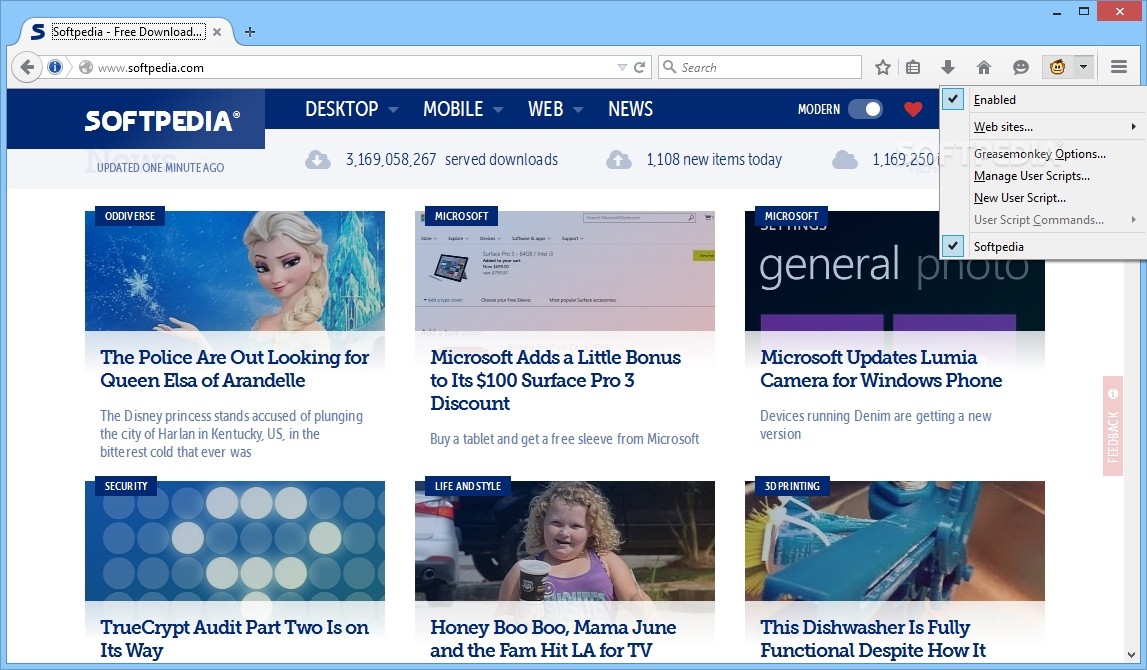Click the 3D PRINTING category tag

pyautogui.click(x=791, y=486)
